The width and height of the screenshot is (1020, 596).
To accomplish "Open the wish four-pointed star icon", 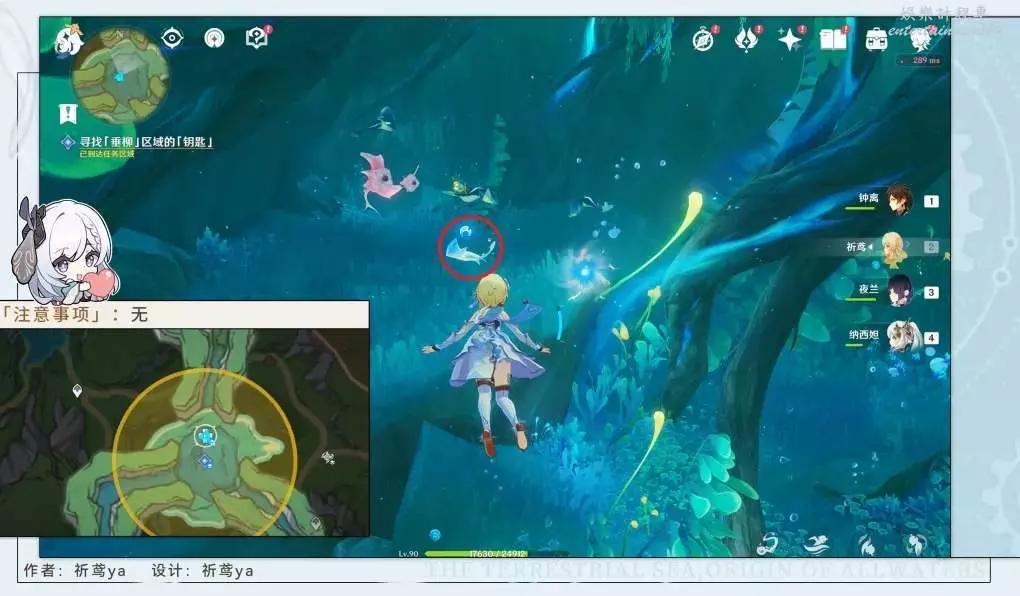I will 790,39.
